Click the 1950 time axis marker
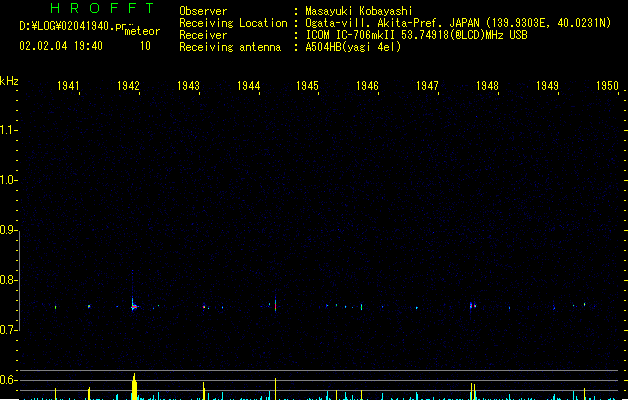The image size is (629, 400). (x=607, y=86)
